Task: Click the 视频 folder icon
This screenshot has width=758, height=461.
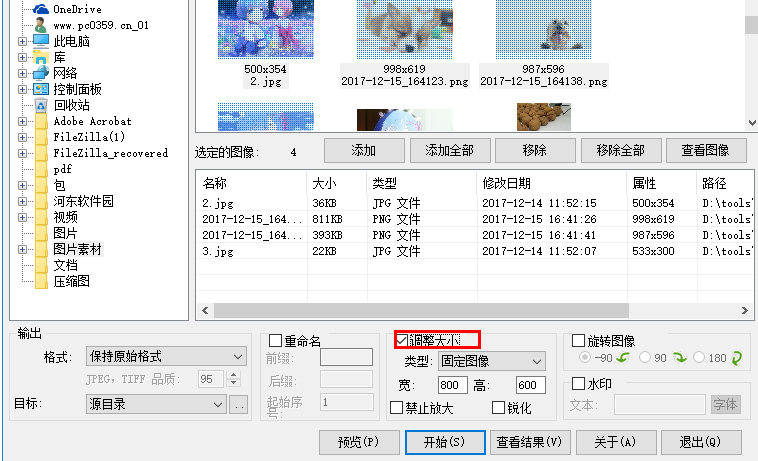Action: click(41, 216)
